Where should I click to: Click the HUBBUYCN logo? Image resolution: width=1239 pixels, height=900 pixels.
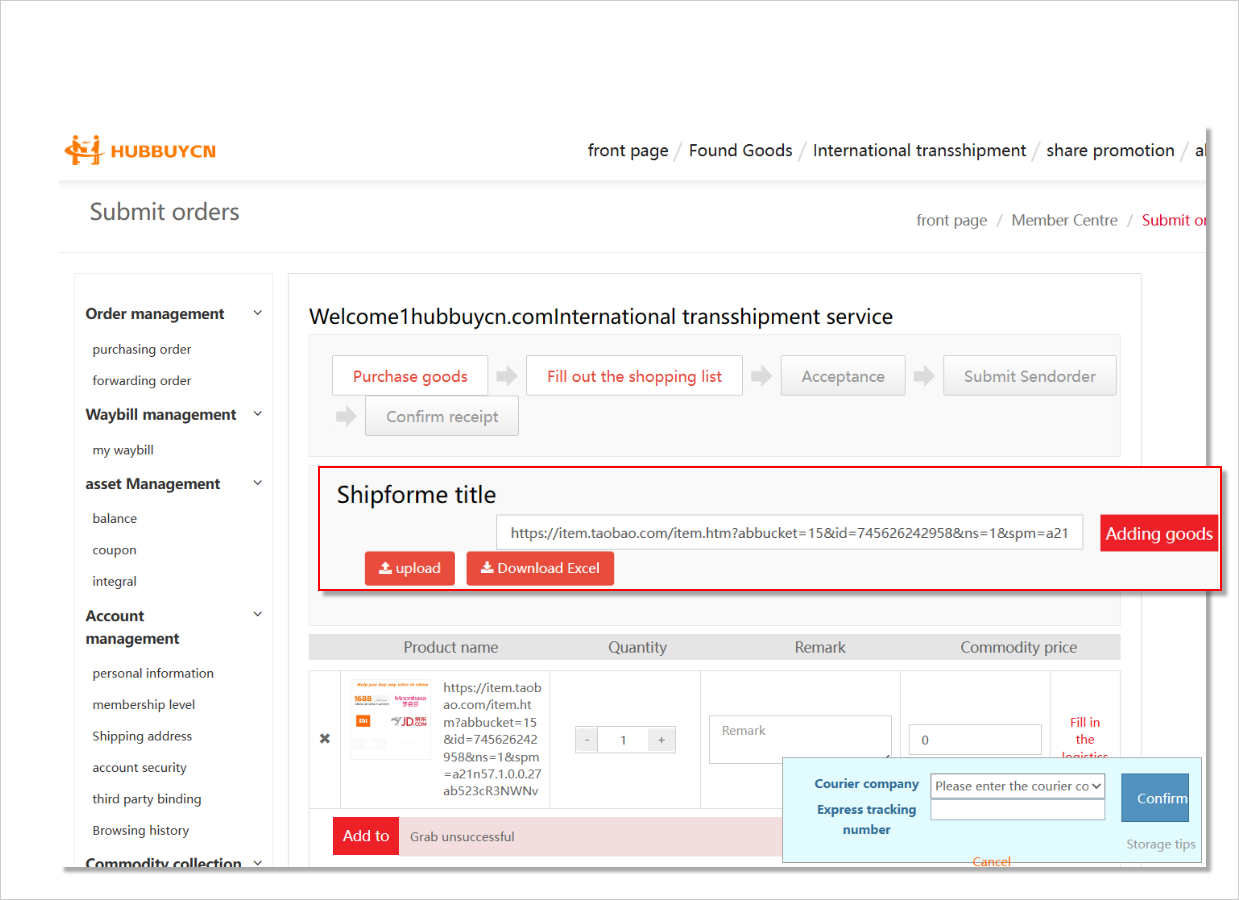[140, 151]
